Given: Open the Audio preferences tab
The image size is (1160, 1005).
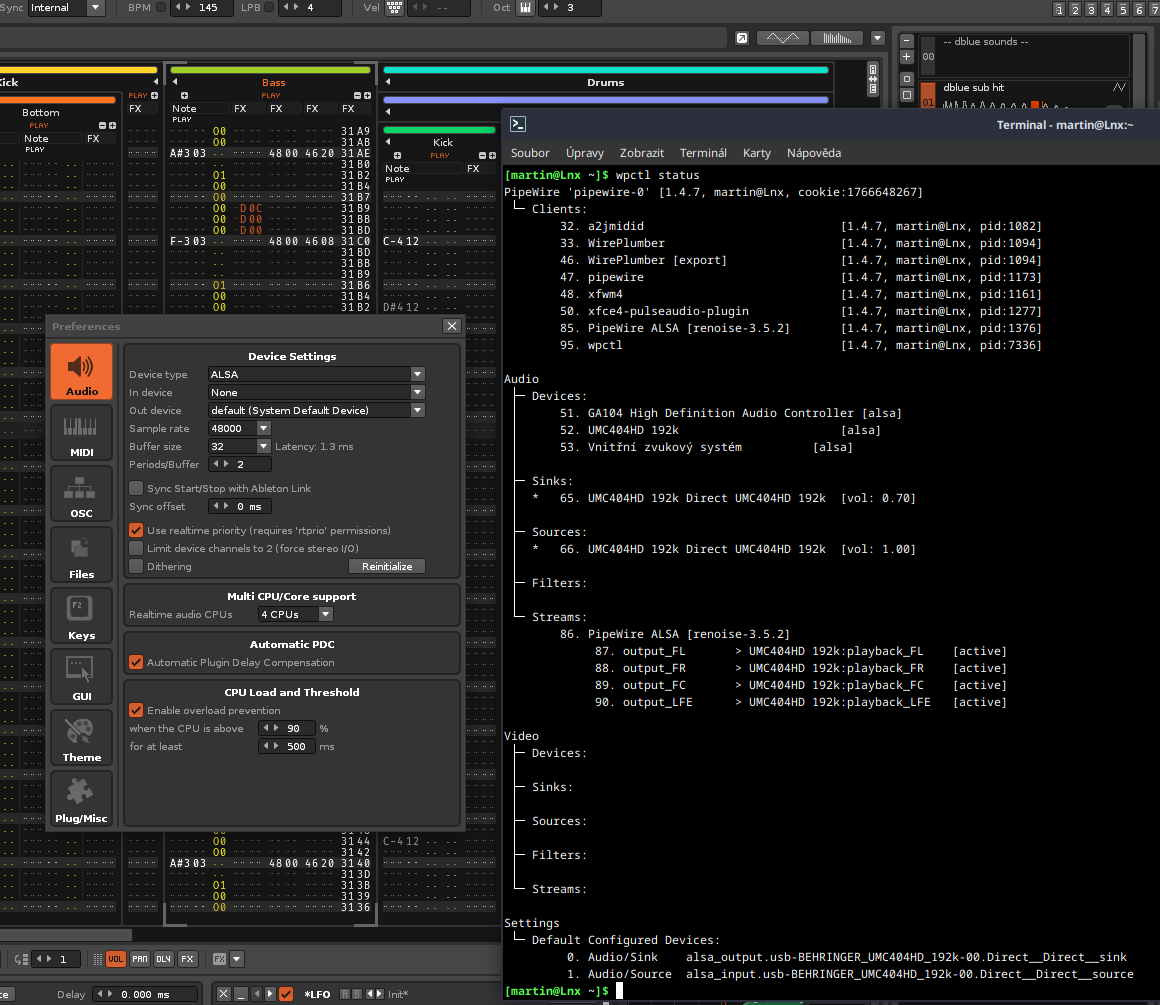Looking at the screenshot, I should tap(82, 373).
